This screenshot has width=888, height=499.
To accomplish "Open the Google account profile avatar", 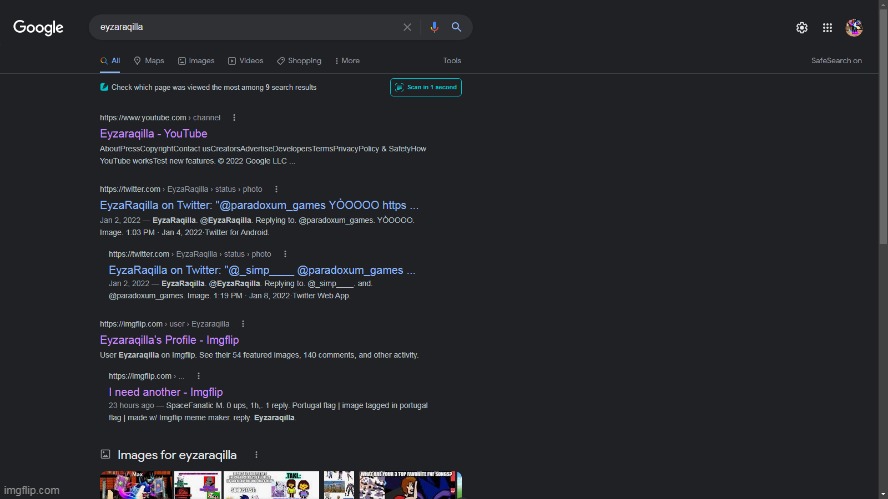I will (853, 27).
